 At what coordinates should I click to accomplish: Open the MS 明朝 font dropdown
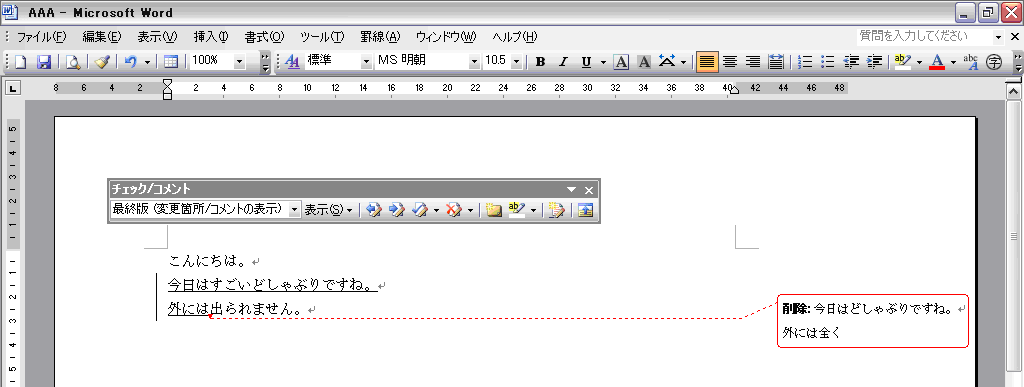tap(474, 61)
